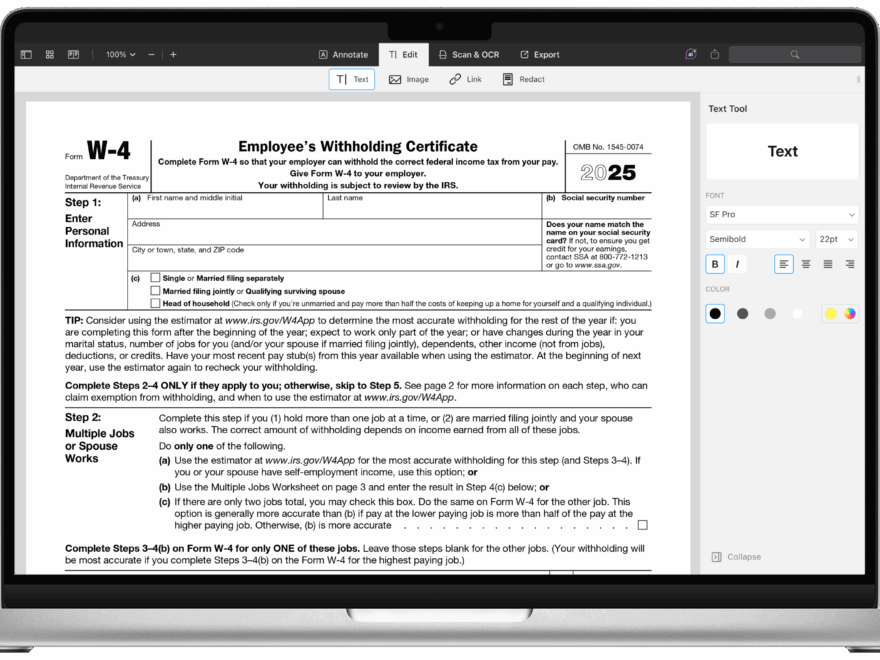Switch to the Scan & OCR tab
Screen dimensions: 880x660
pos(468,54)
